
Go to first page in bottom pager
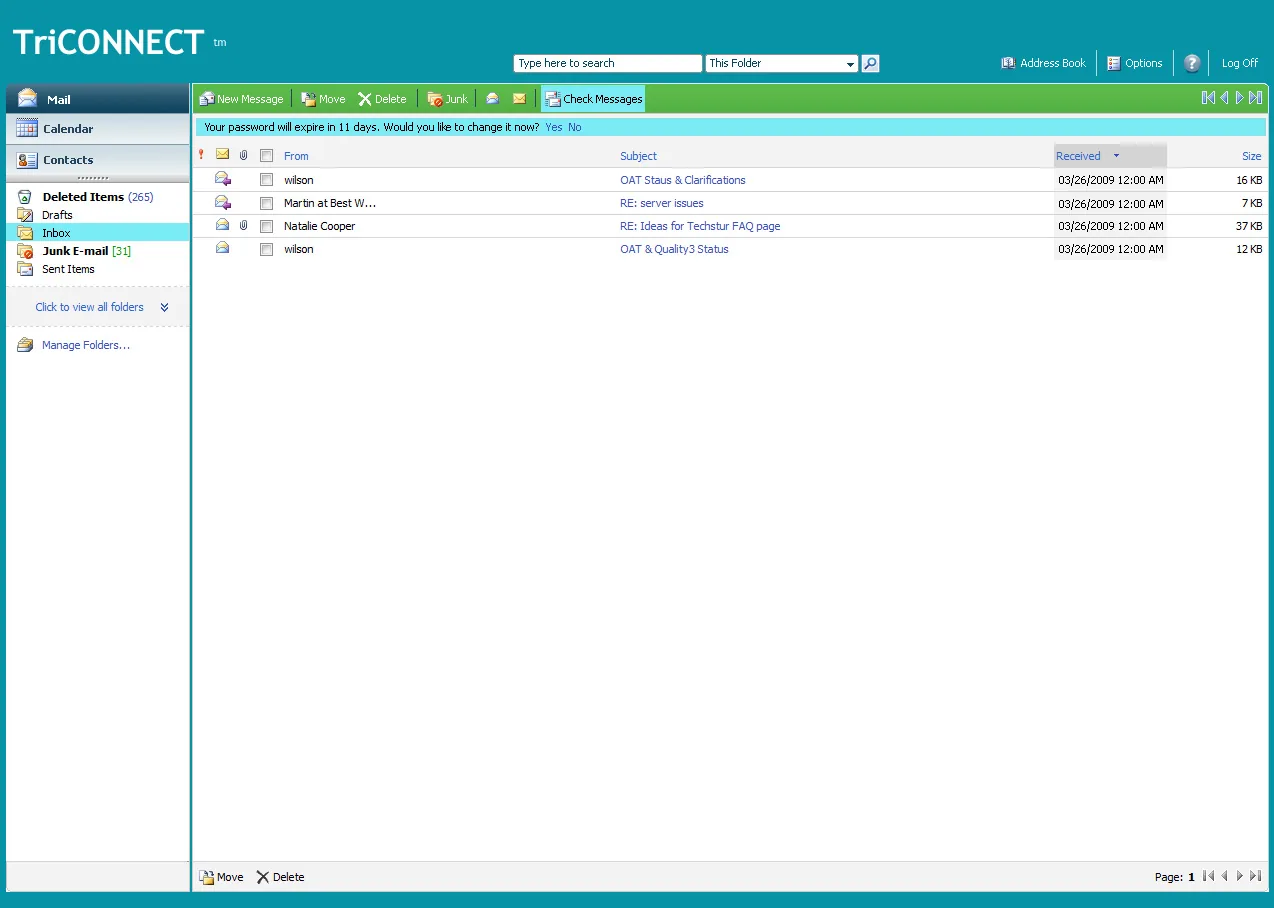1208,876
